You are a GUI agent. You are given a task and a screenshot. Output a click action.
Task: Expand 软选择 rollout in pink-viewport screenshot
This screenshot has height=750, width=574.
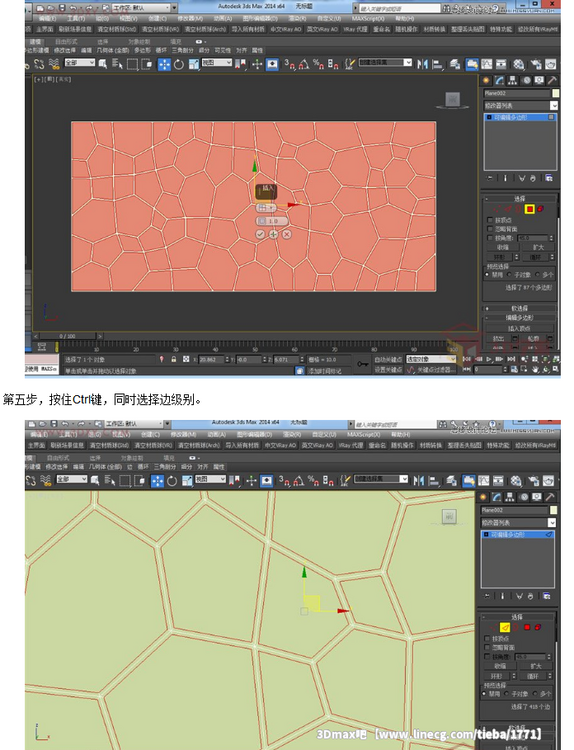[x=520, y=309]
